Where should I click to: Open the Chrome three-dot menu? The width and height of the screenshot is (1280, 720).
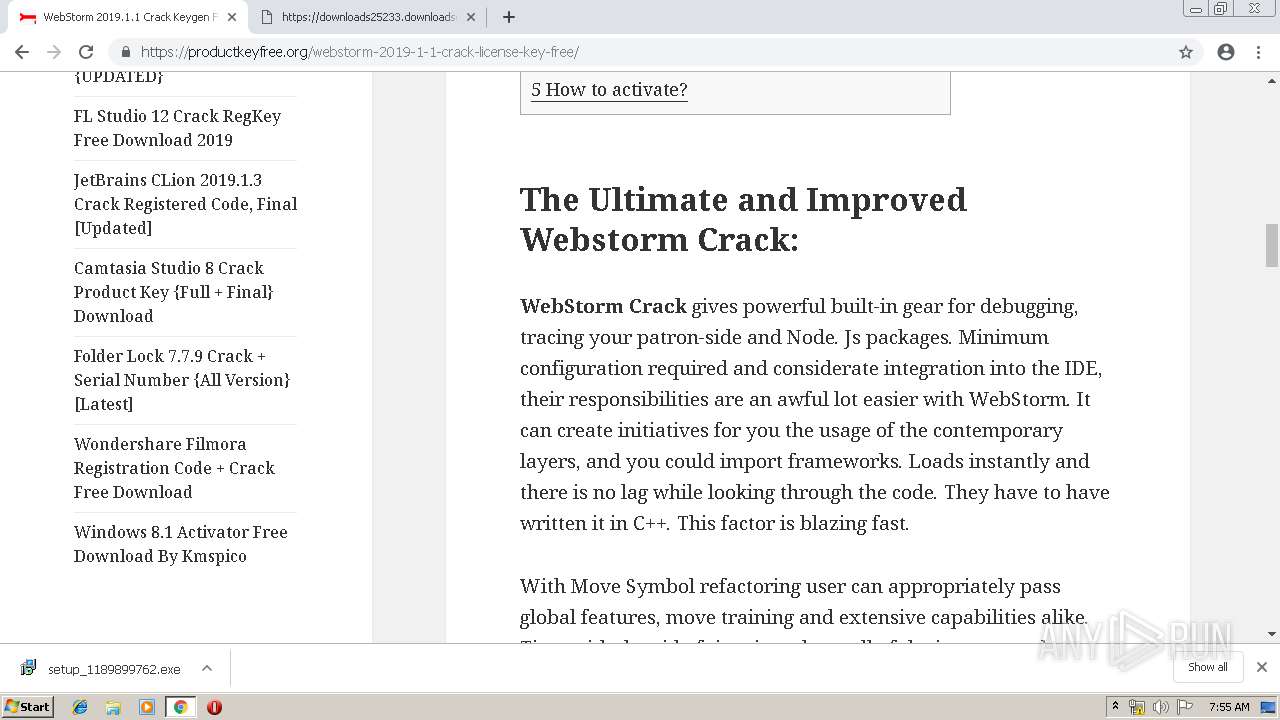1258,52
